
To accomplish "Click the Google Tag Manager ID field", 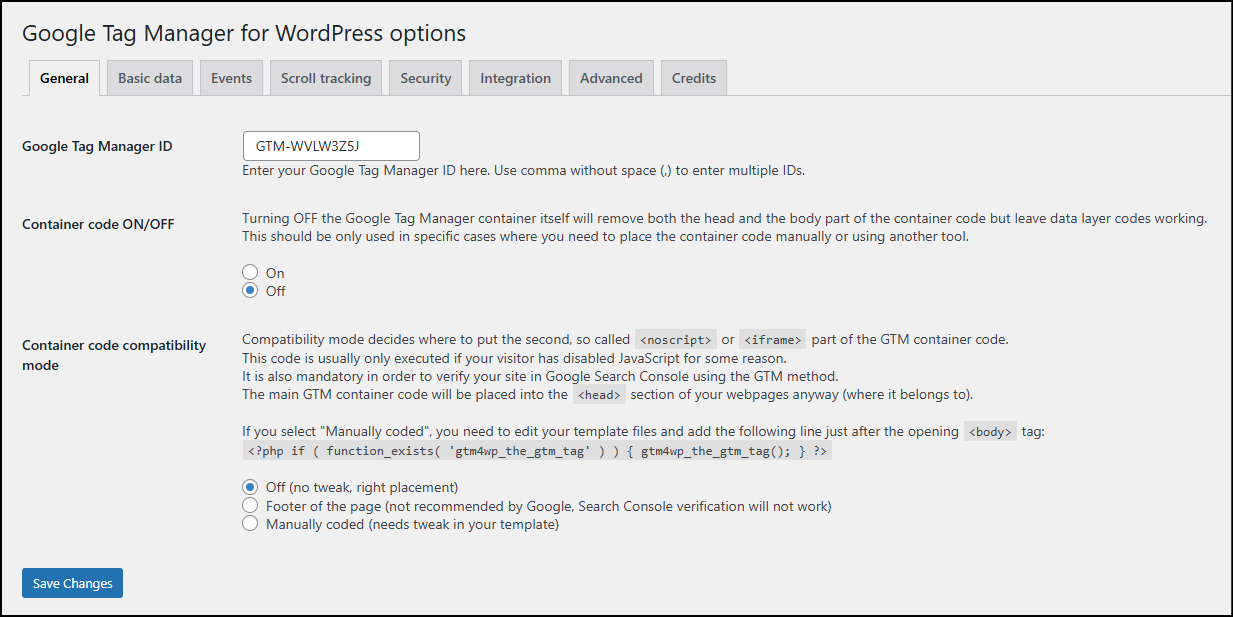I will click(x=331, y=146).
